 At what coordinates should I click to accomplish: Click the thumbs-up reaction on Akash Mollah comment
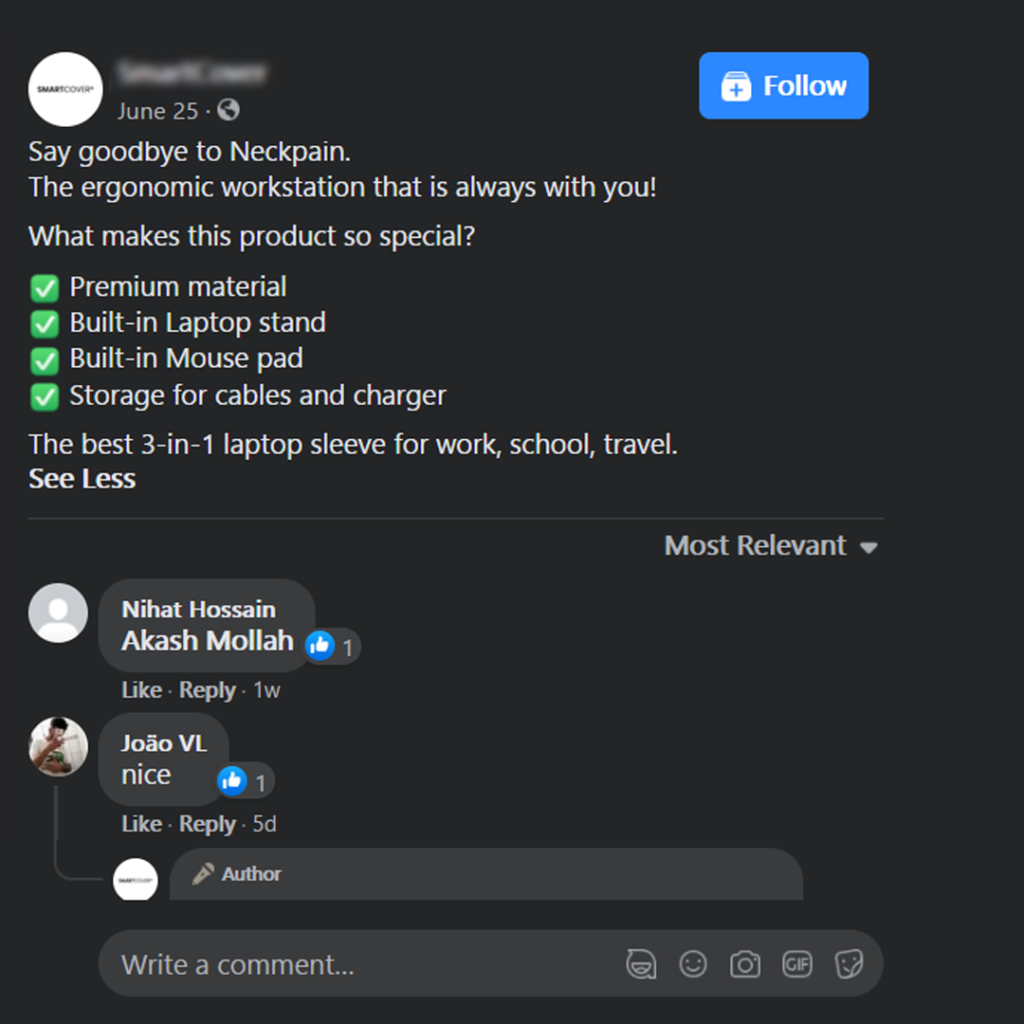coord(320,647)
